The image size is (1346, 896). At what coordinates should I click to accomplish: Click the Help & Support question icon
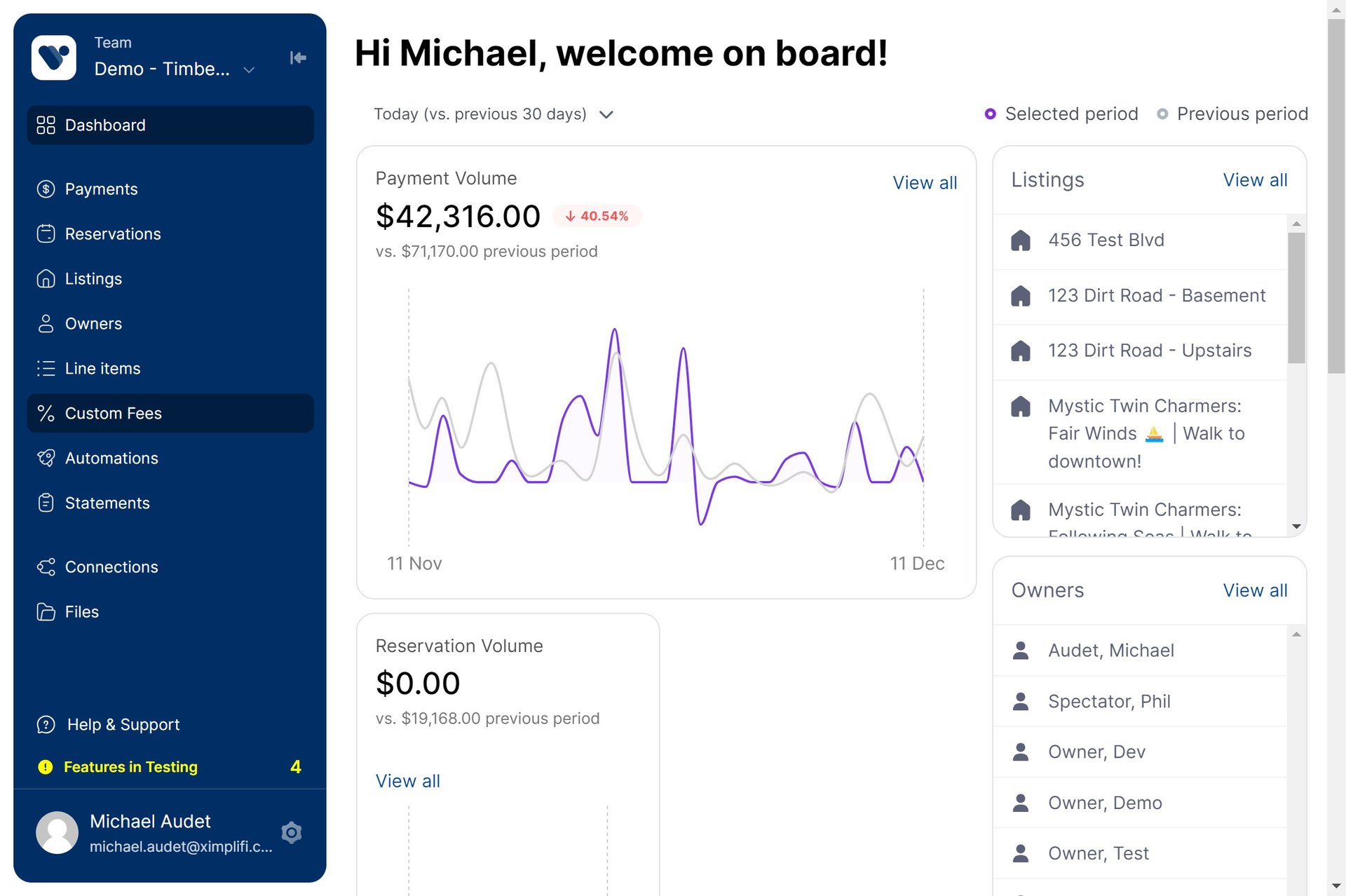[x=46, y=725]
